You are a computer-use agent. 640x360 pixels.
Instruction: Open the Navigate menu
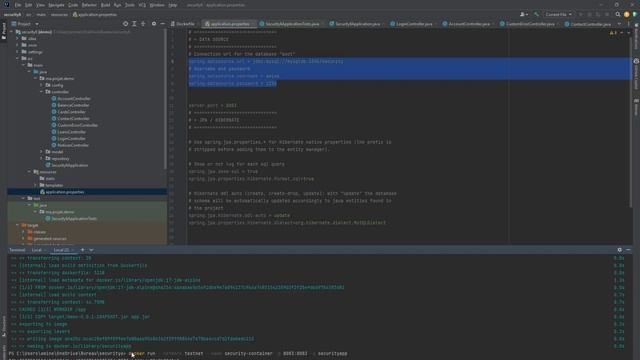click(x=56, y=5)
